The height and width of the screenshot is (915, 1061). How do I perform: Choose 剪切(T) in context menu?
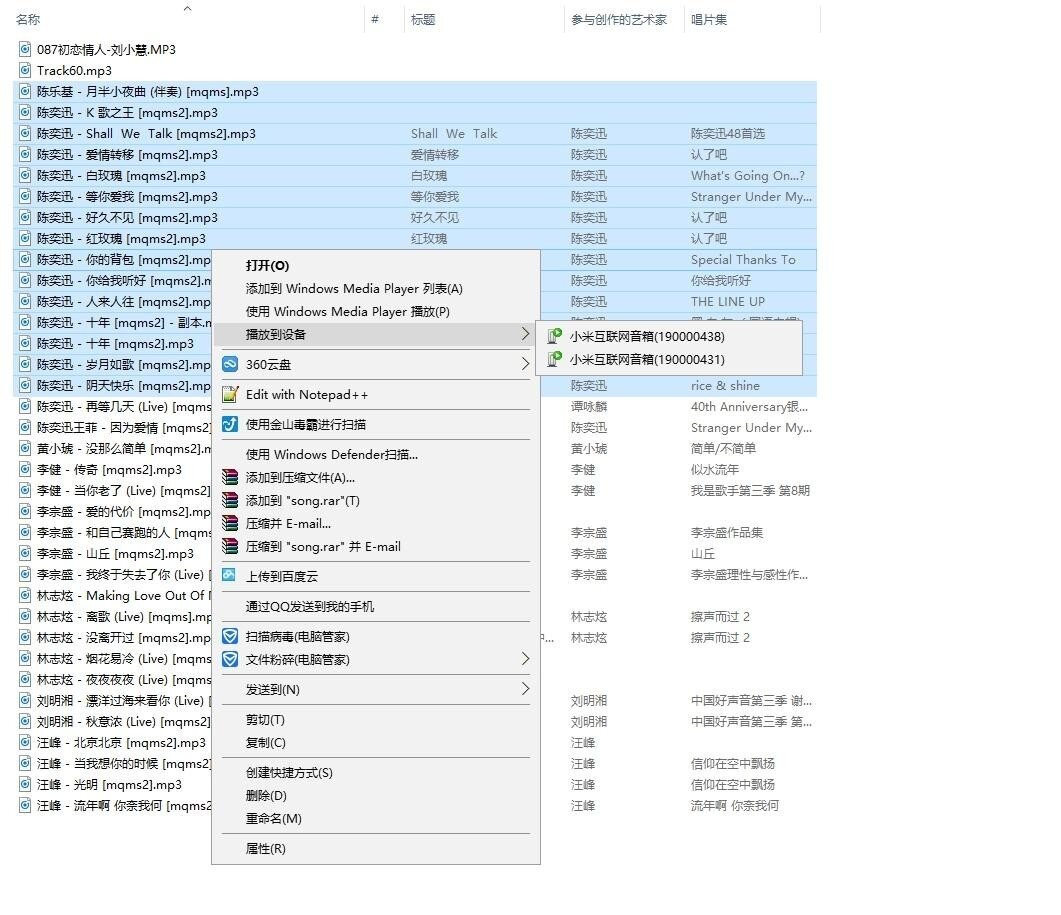click(265, 719)
